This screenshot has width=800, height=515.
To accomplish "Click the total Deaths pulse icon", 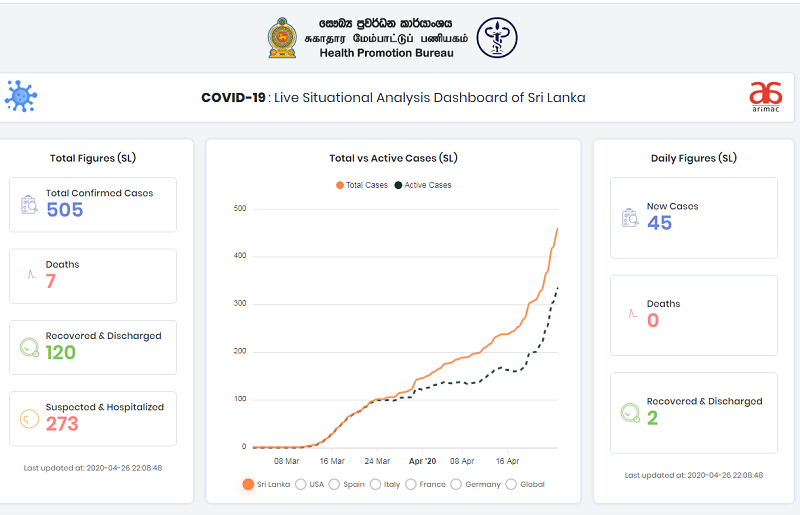I will 30,274.
